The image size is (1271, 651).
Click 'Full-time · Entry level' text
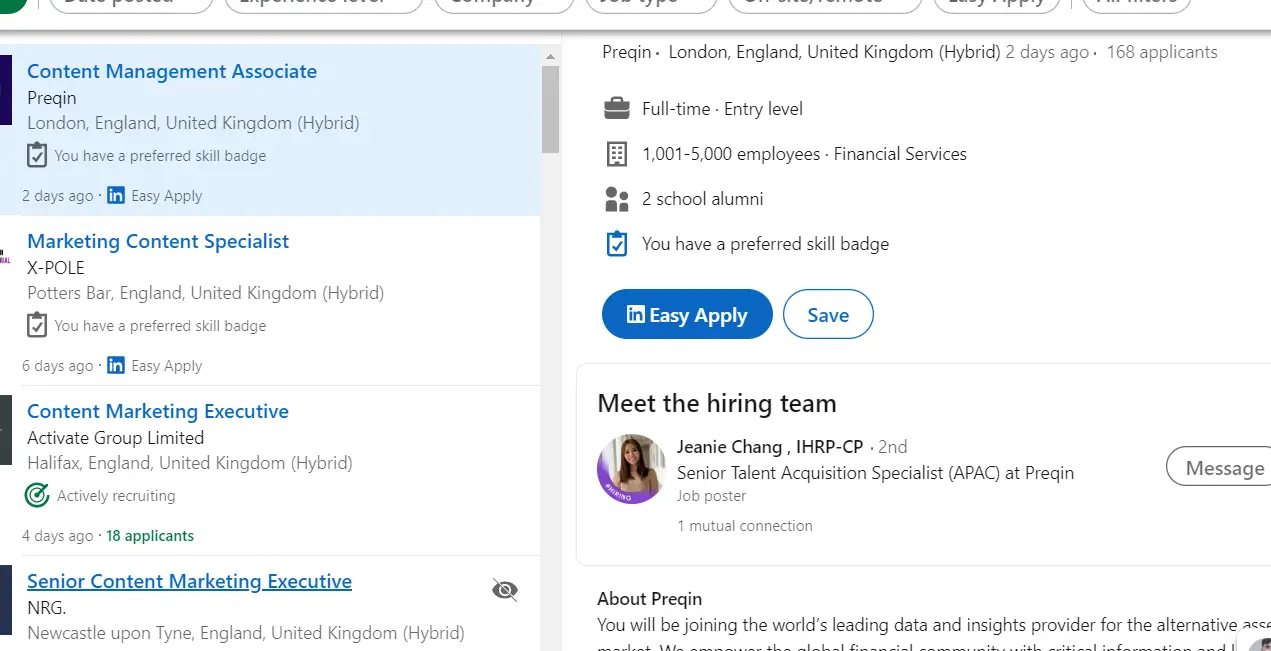722,109
